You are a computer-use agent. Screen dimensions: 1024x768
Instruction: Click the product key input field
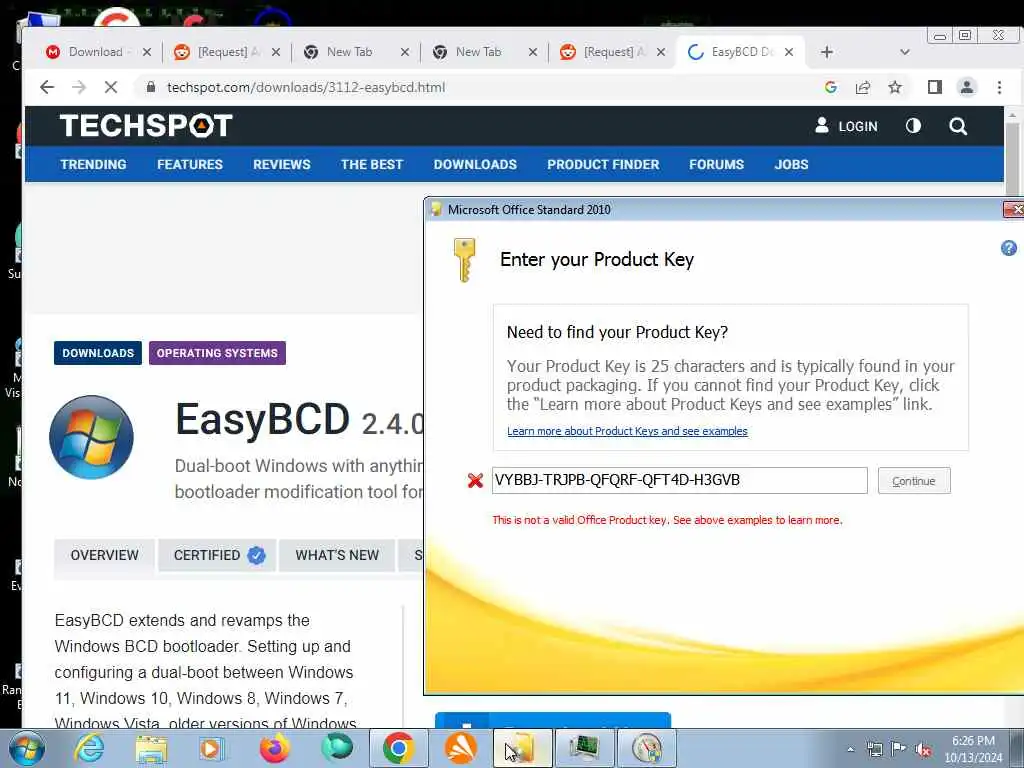[x=679, y=480]
